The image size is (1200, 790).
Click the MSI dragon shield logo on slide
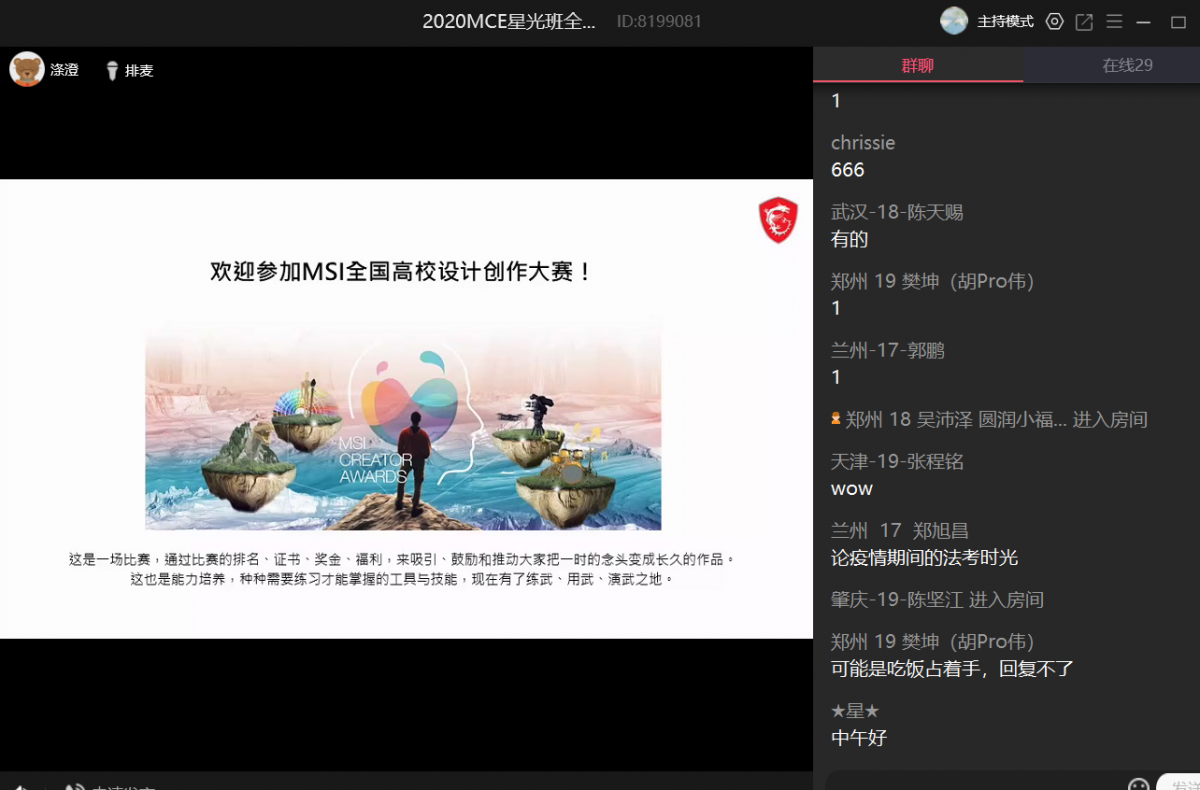(x=778, y=220)
